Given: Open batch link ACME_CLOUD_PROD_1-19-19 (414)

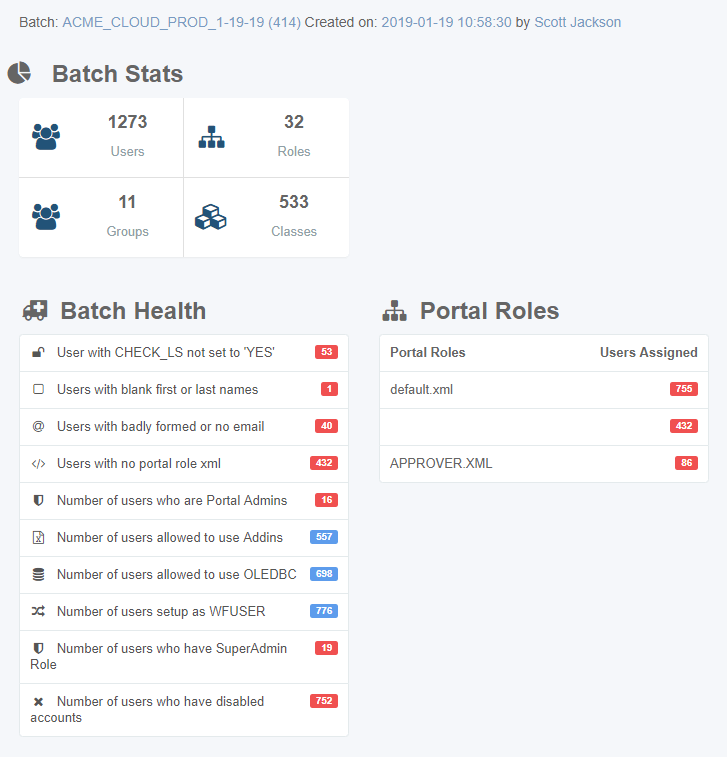Looking at the screenshot, I should (x=182, y=22).
